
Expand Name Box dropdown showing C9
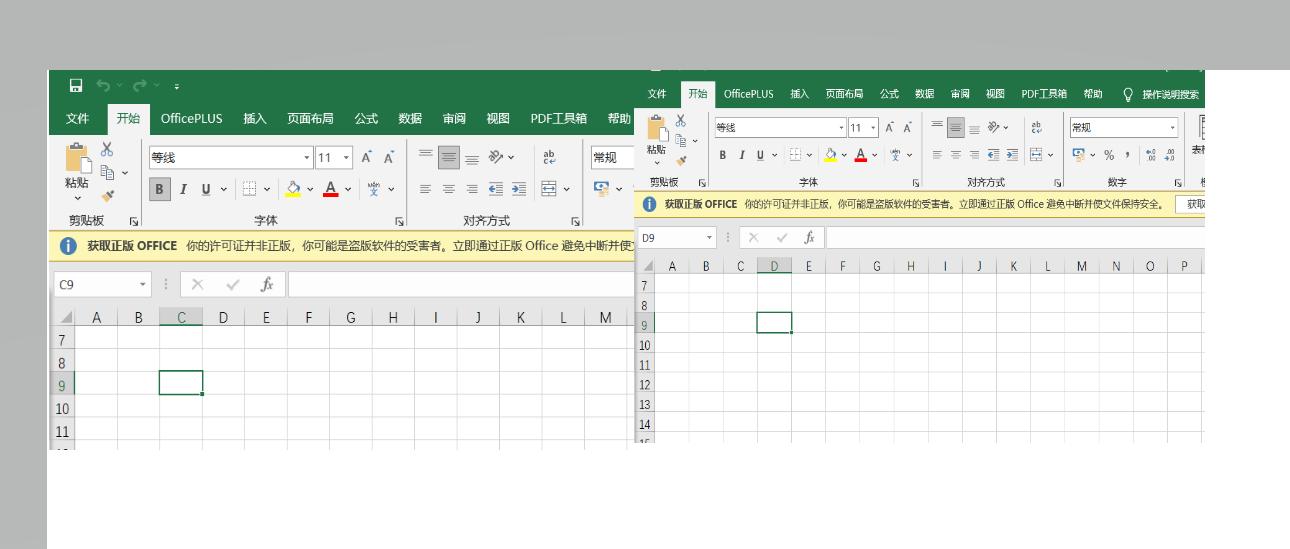point(143,285)
